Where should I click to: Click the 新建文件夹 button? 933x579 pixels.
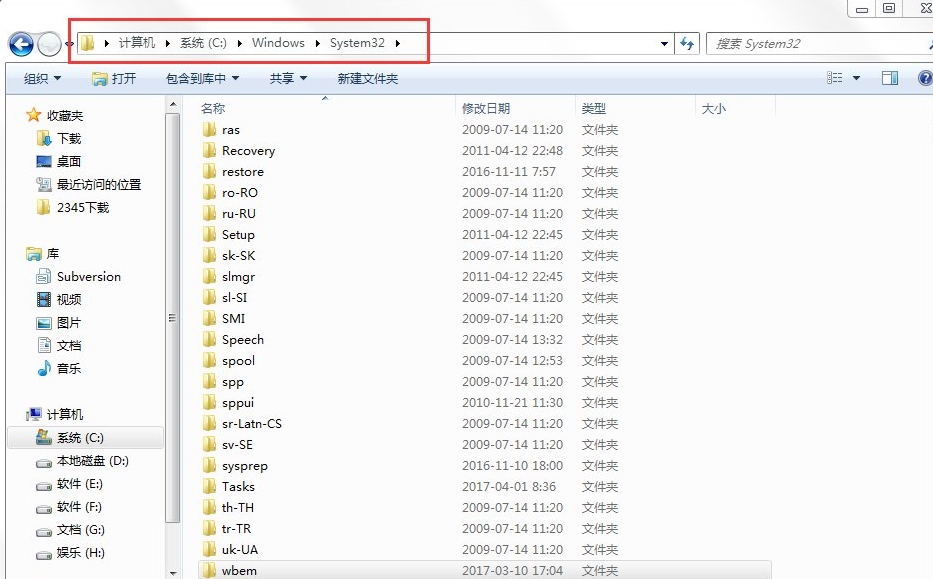tap(367, 78)
